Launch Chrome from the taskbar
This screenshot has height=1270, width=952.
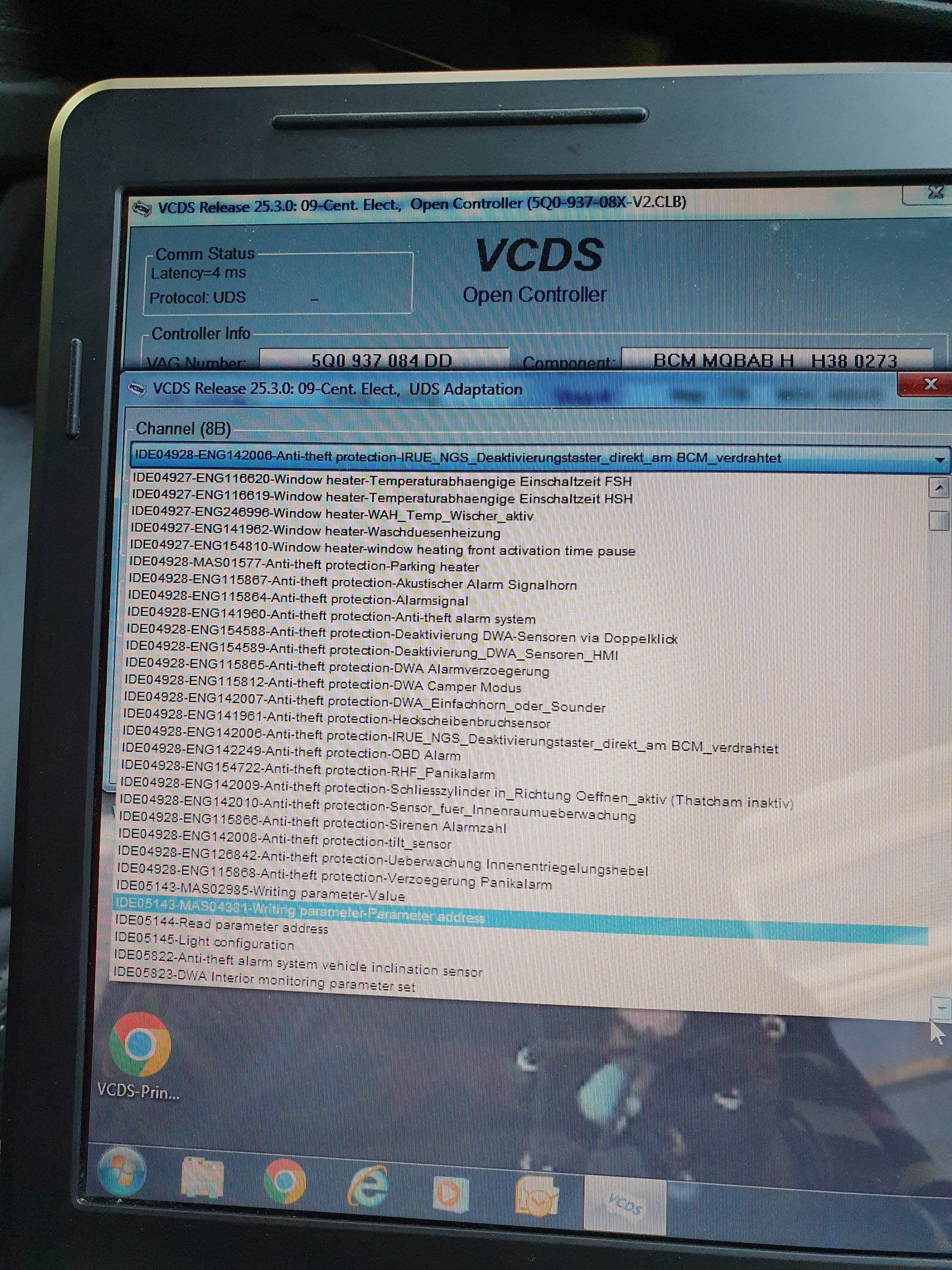point(285,1182)
